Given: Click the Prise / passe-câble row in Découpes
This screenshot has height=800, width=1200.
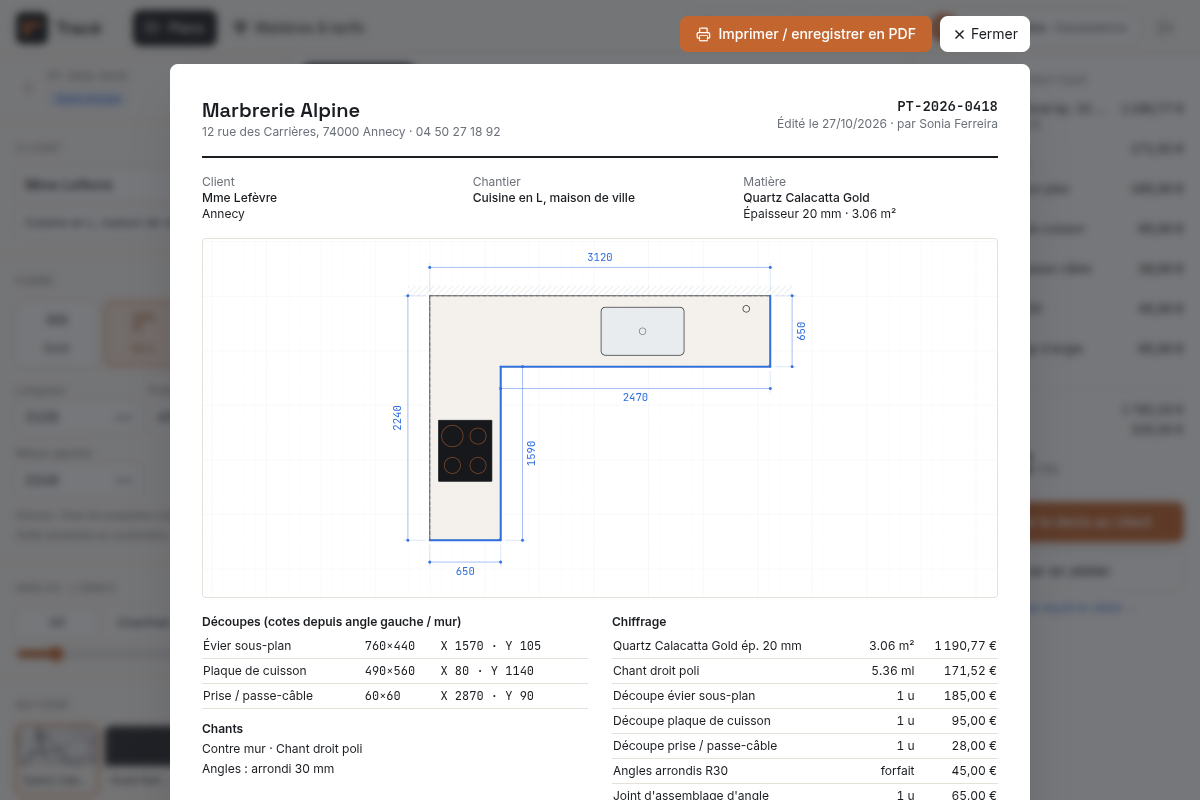Looking at the screenshot, I should 395,696.
